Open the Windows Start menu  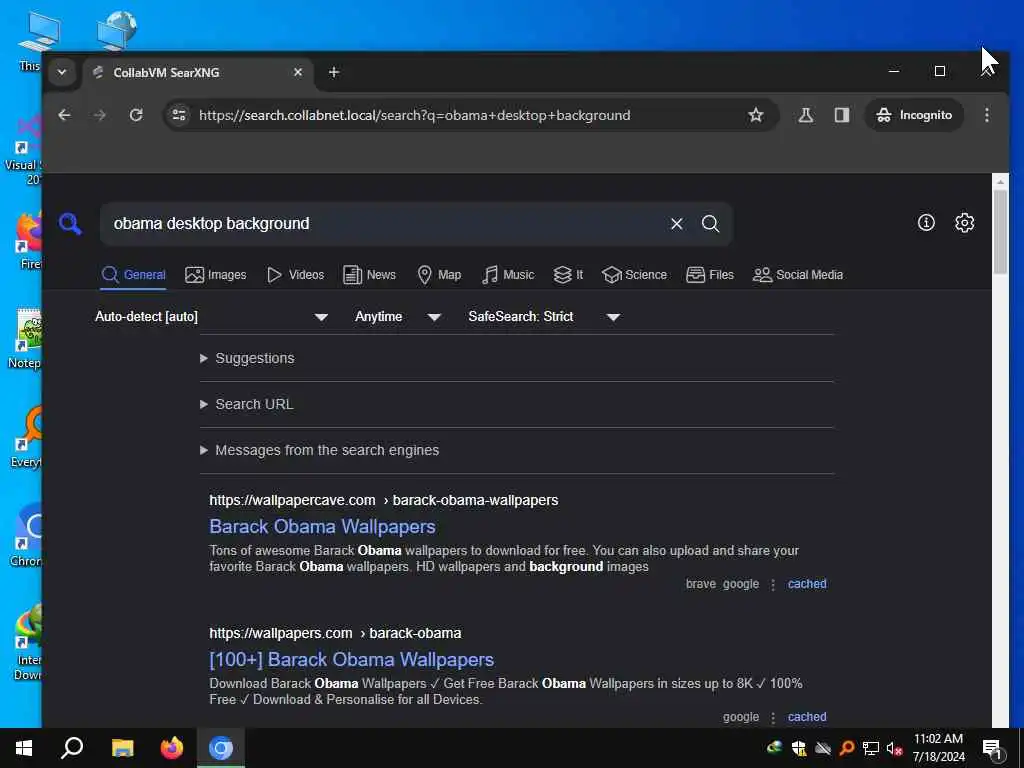coord(24,748)
